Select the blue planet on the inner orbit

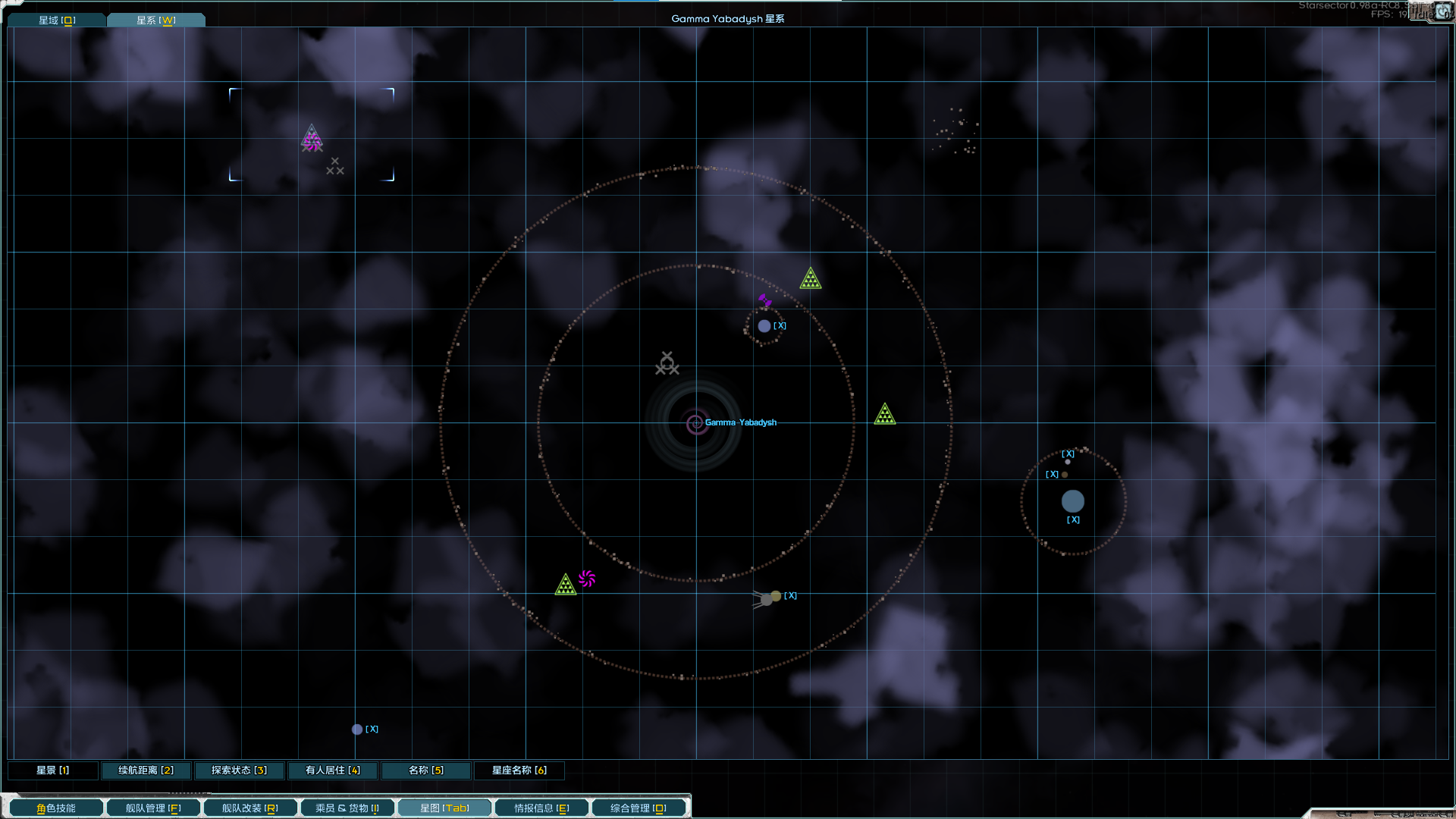[764, 326]
